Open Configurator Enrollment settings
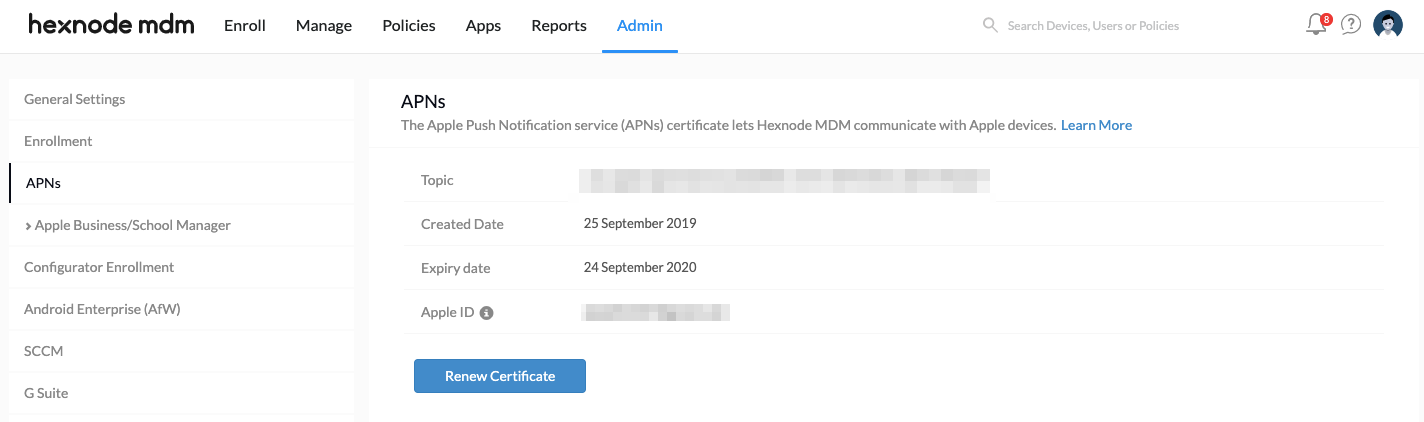 [x=181, y=267]
